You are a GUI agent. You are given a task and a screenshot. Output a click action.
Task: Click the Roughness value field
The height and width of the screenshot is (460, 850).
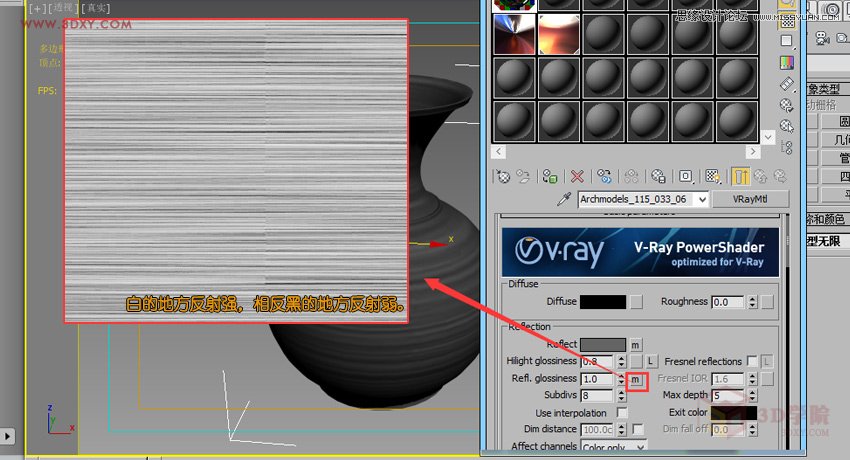[x=728, y=302]
